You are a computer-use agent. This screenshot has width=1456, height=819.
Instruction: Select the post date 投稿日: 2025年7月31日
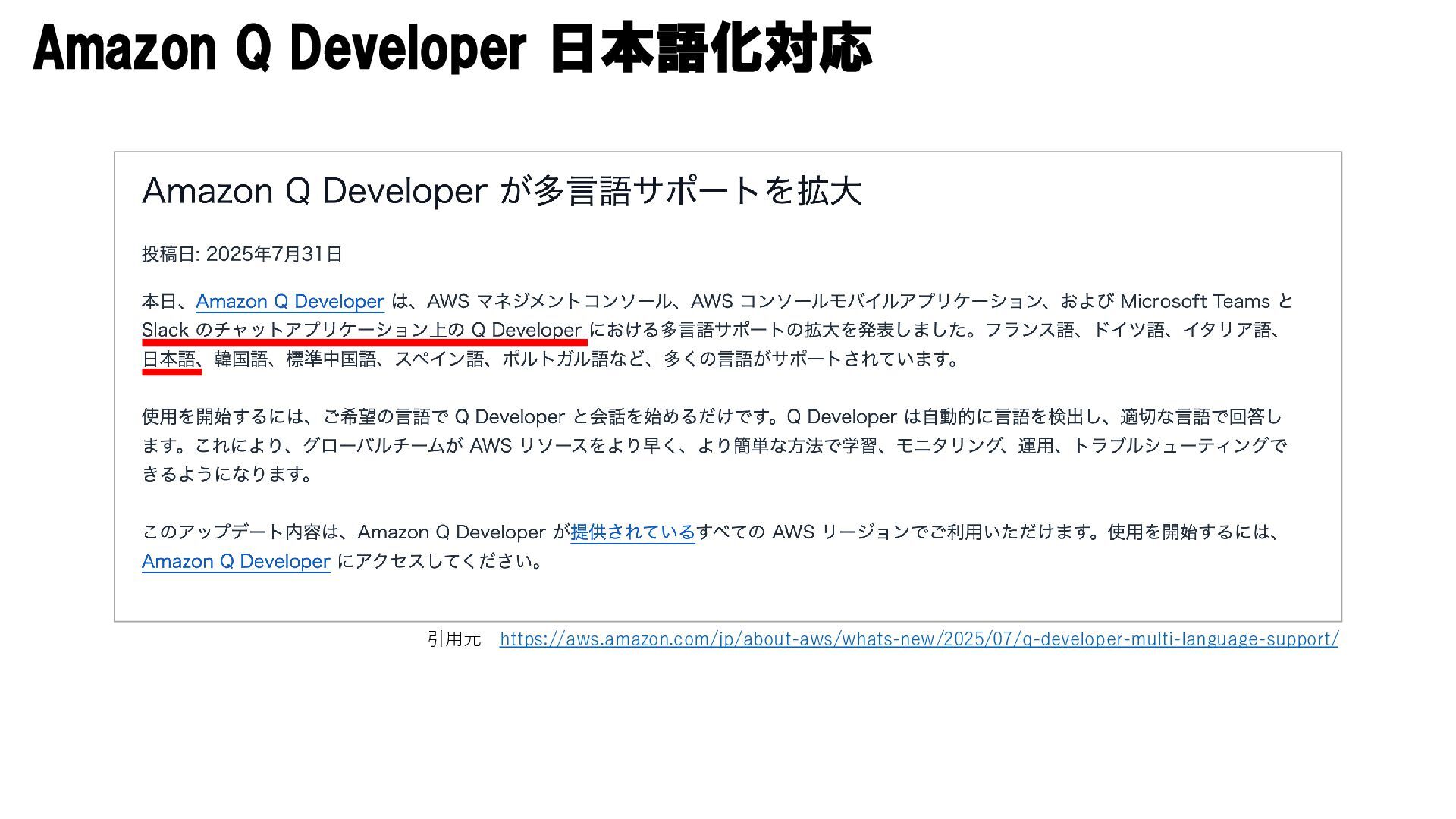242,254
